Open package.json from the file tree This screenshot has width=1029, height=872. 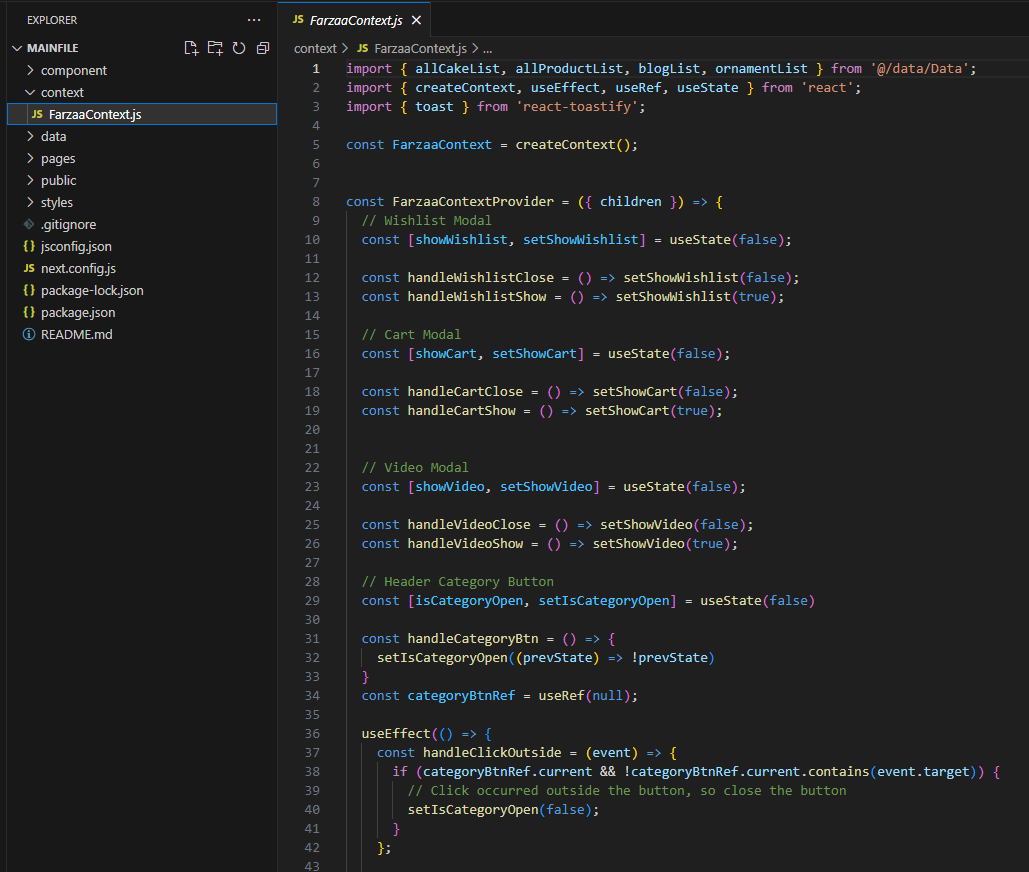(x=78, y=313)
